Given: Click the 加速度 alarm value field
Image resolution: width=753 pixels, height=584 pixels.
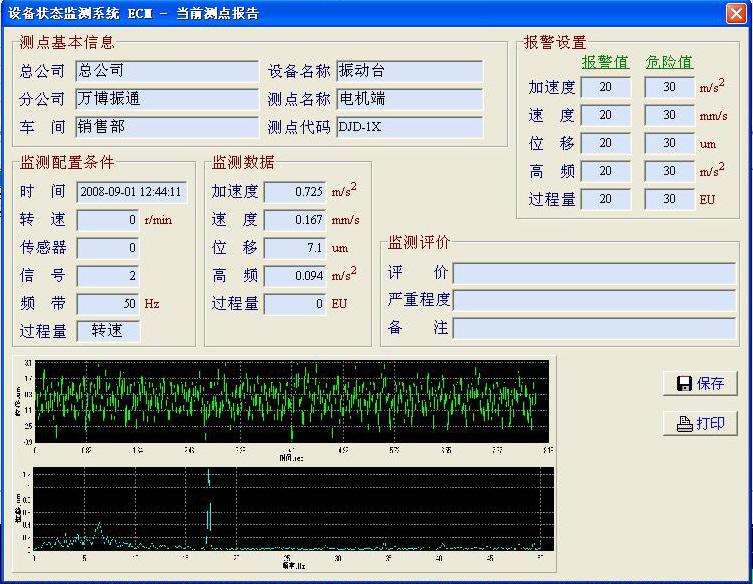Looking at the screenshot, I should point(605,87).
